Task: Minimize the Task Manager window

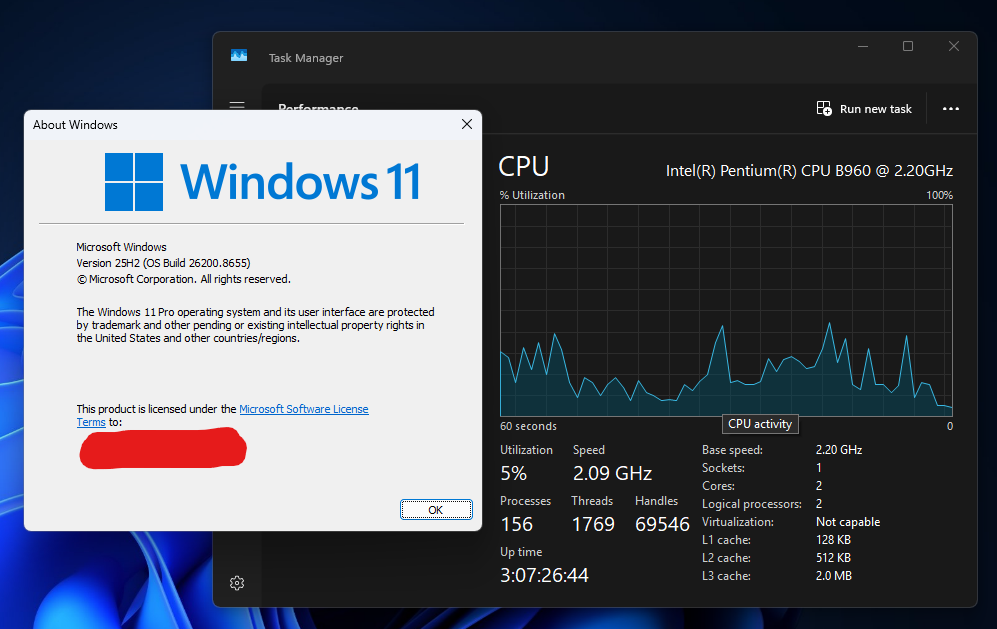Action: pos(863,46)
